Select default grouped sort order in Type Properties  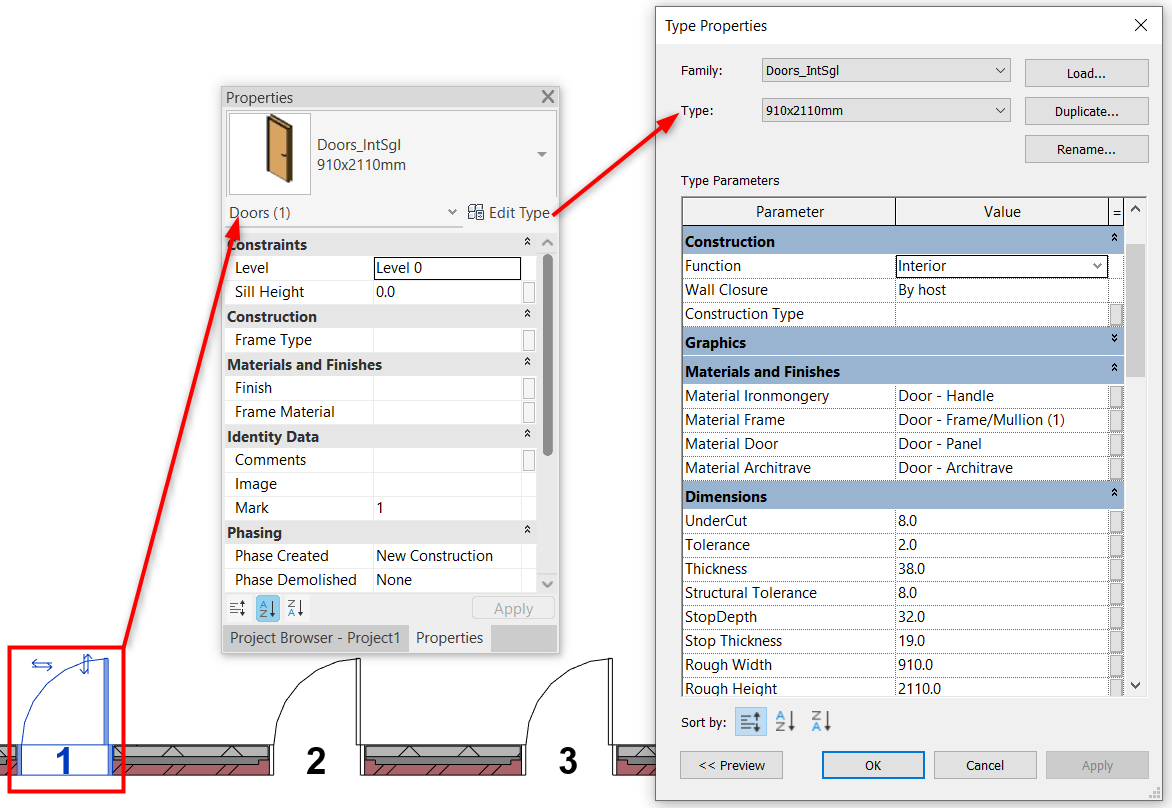coord(750,721)
